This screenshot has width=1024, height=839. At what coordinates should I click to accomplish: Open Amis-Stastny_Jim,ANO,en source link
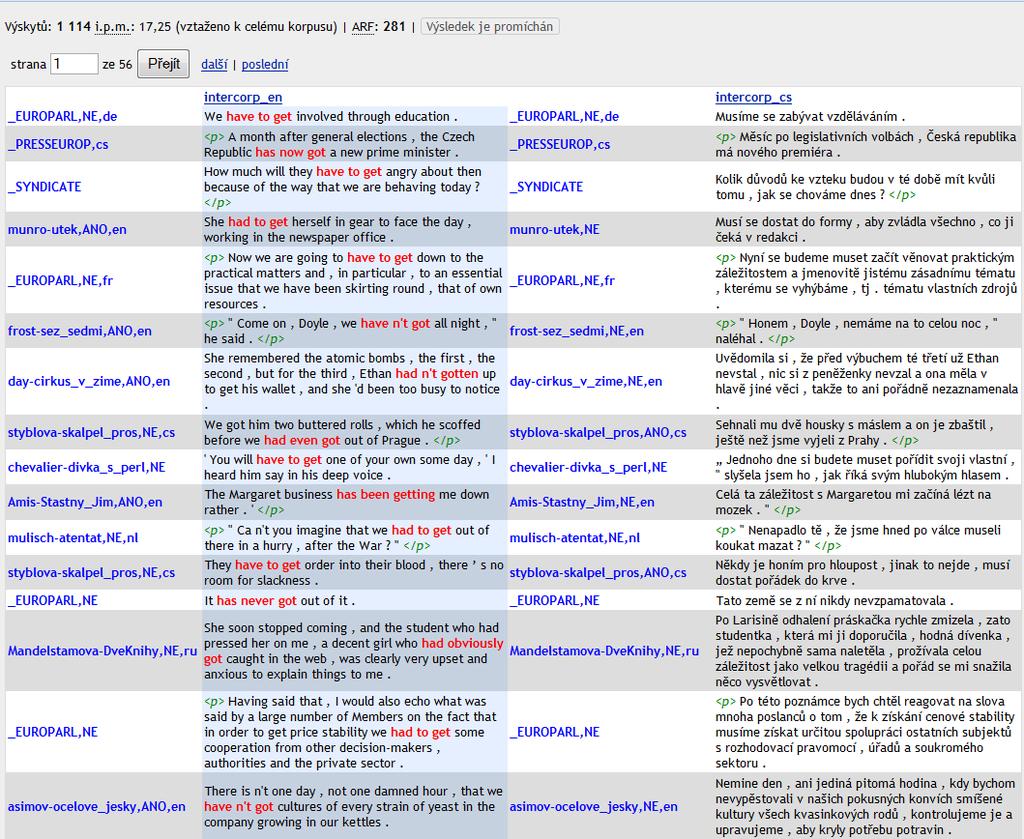(x=85, y=502)
